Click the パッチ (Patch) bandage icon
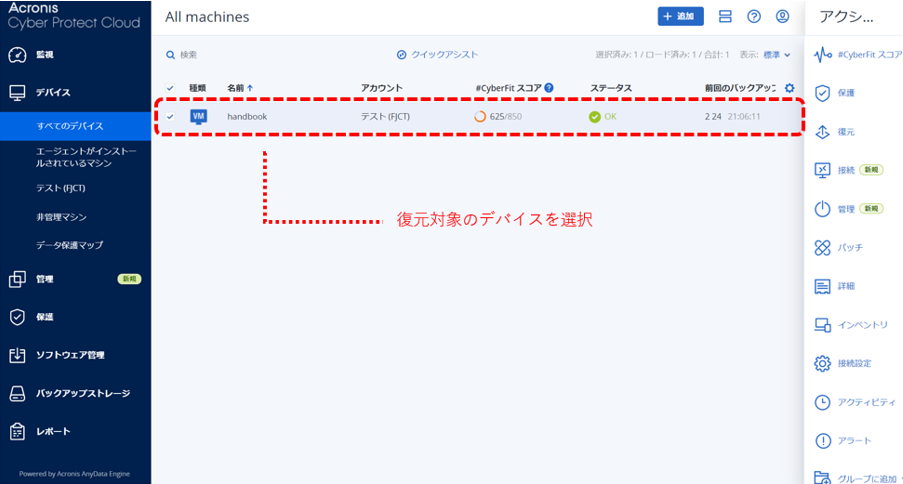 [823, 247]
